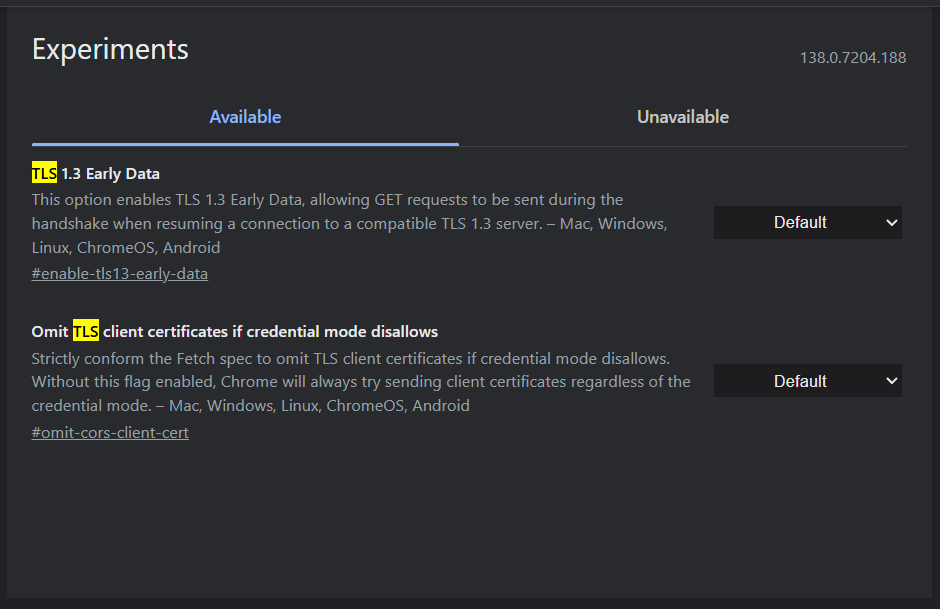Screen dimensions: 940x609
Task: Click the chevron arrow on Omit TLS certificates select
Action: (892, 381)
